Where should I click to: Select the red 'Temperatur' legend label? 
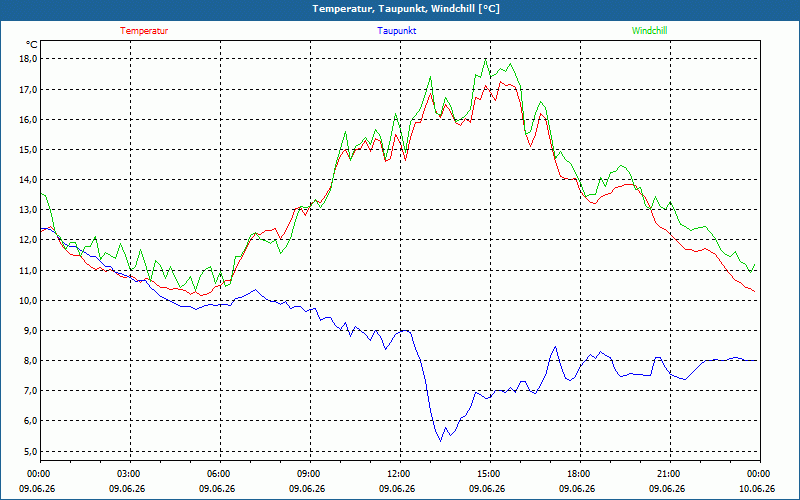144,31
